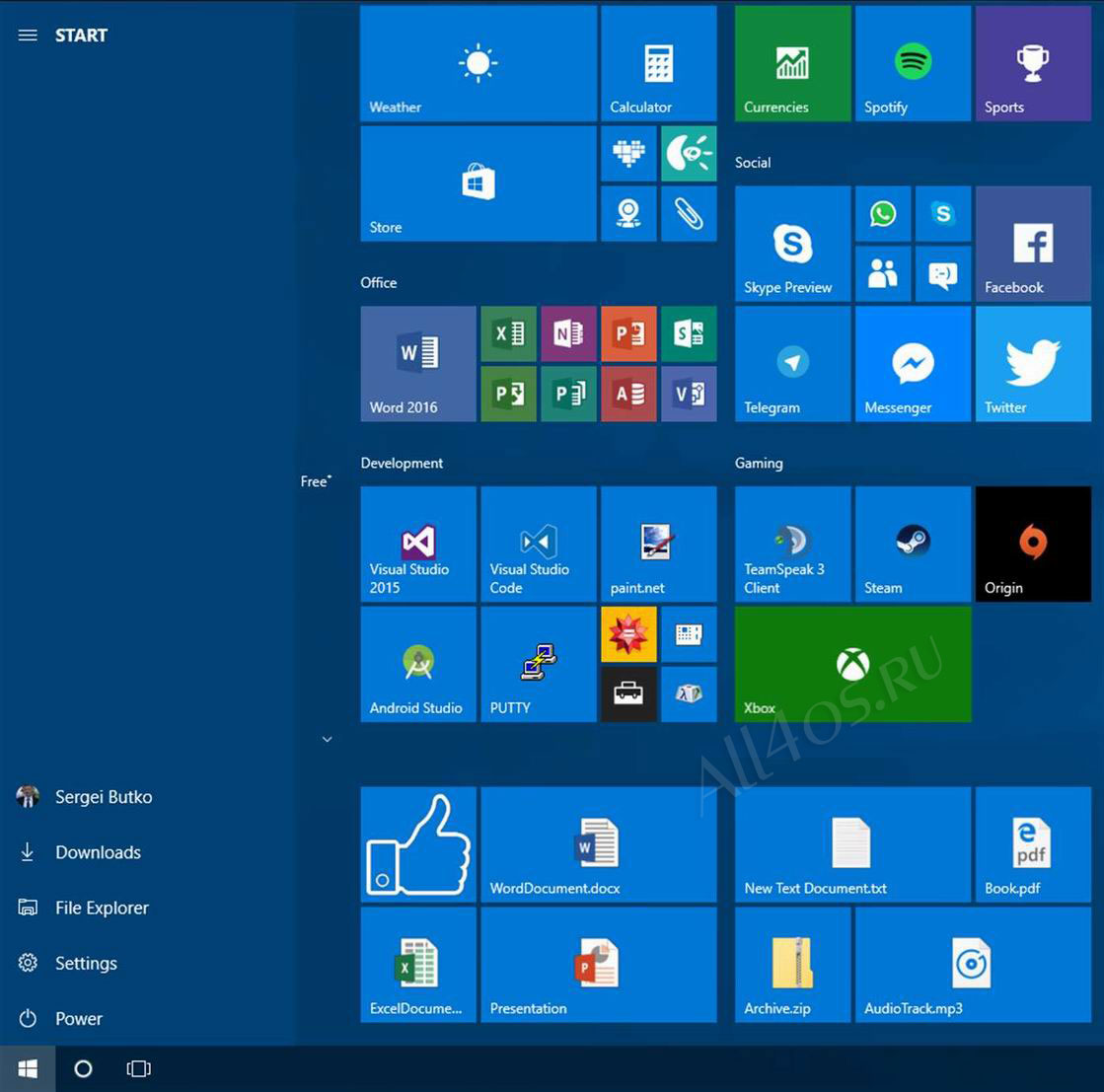Launch the Messaging chat-bubble tile

coord(943,274)
